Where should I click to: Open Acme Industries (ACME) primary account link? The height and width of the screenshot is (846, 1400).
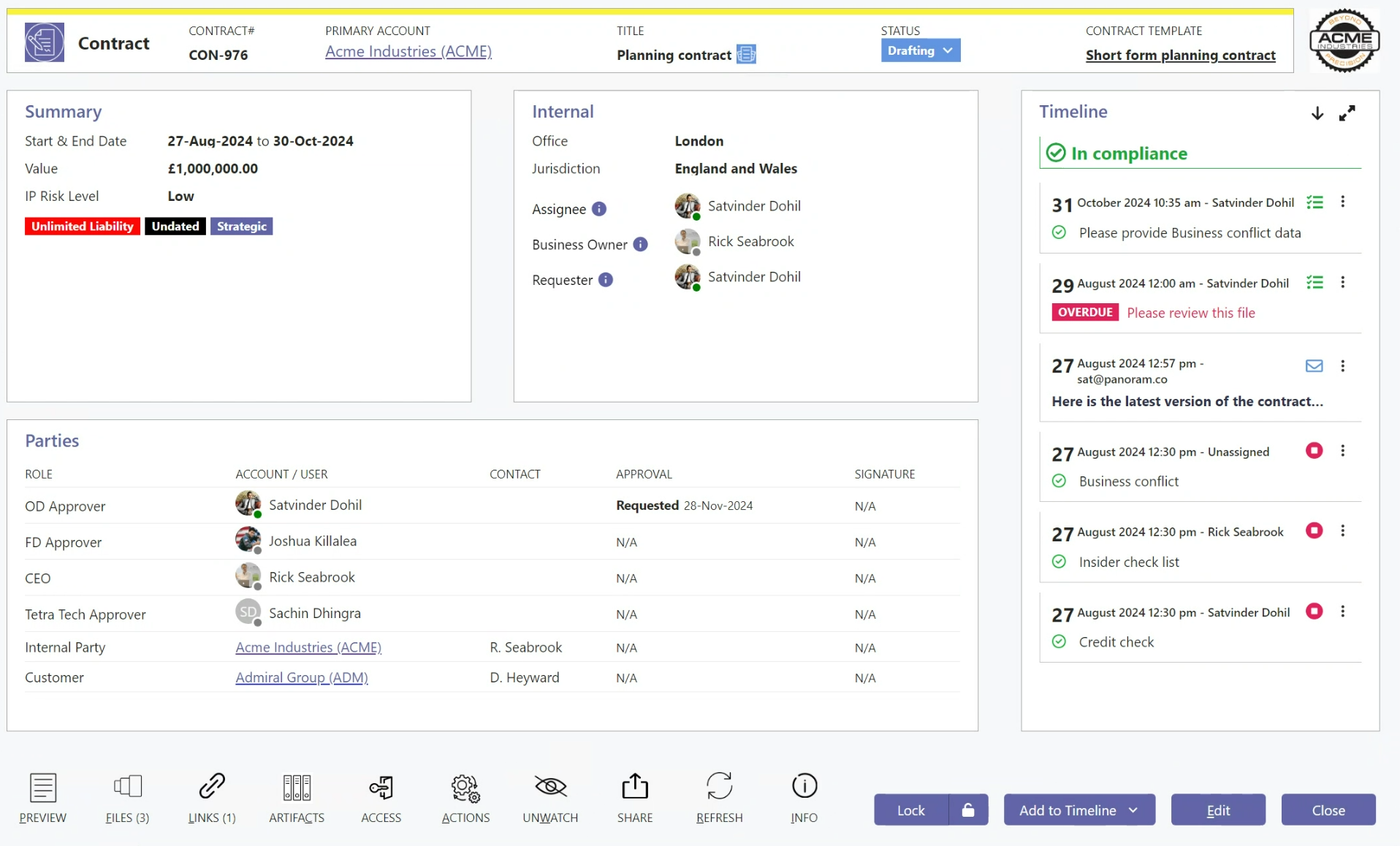[408, 52]
